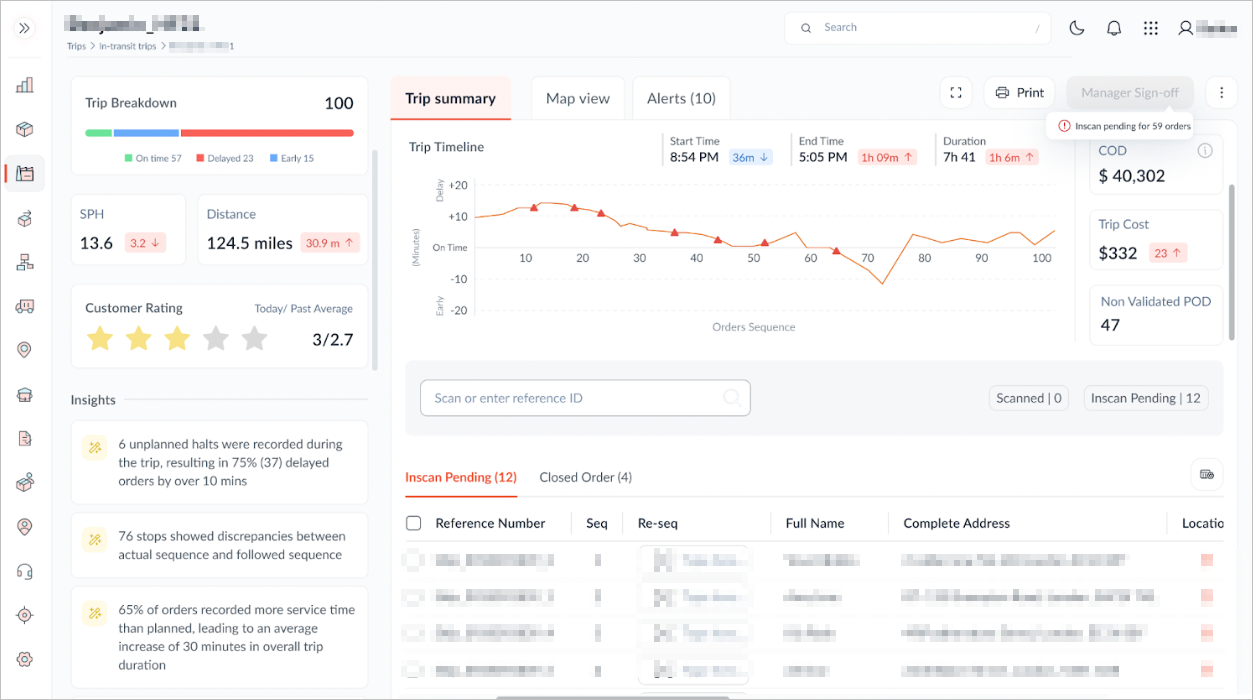
Task: Click the Delayed 23 legend
Action: click(225, 158)
